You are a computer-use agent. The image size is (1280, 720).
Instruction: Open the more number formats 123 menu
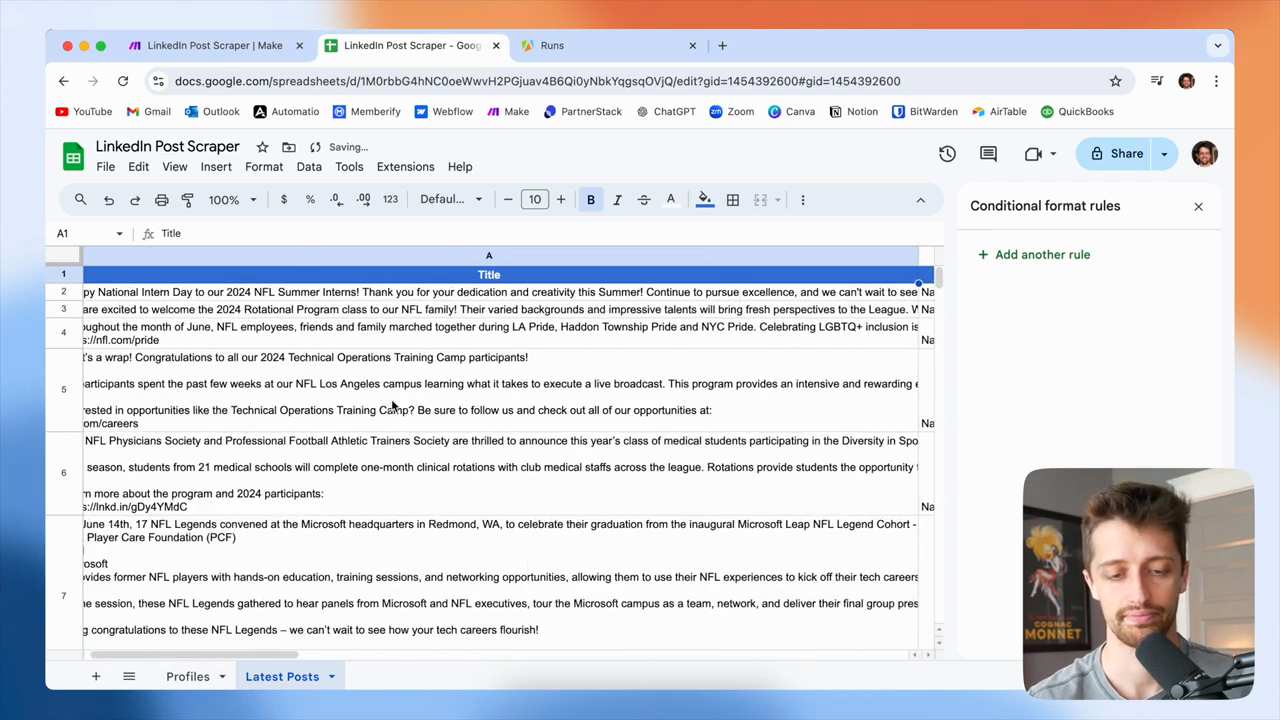[390, 200]
